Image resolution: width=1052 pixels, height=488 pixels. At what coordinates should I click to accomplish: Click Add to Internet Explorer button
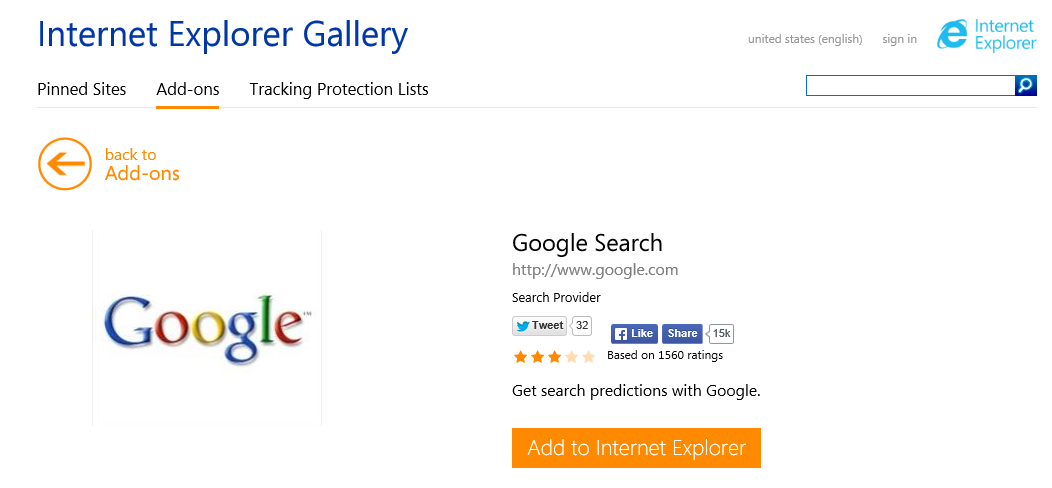pyautogui.click(x=636, y=448)
